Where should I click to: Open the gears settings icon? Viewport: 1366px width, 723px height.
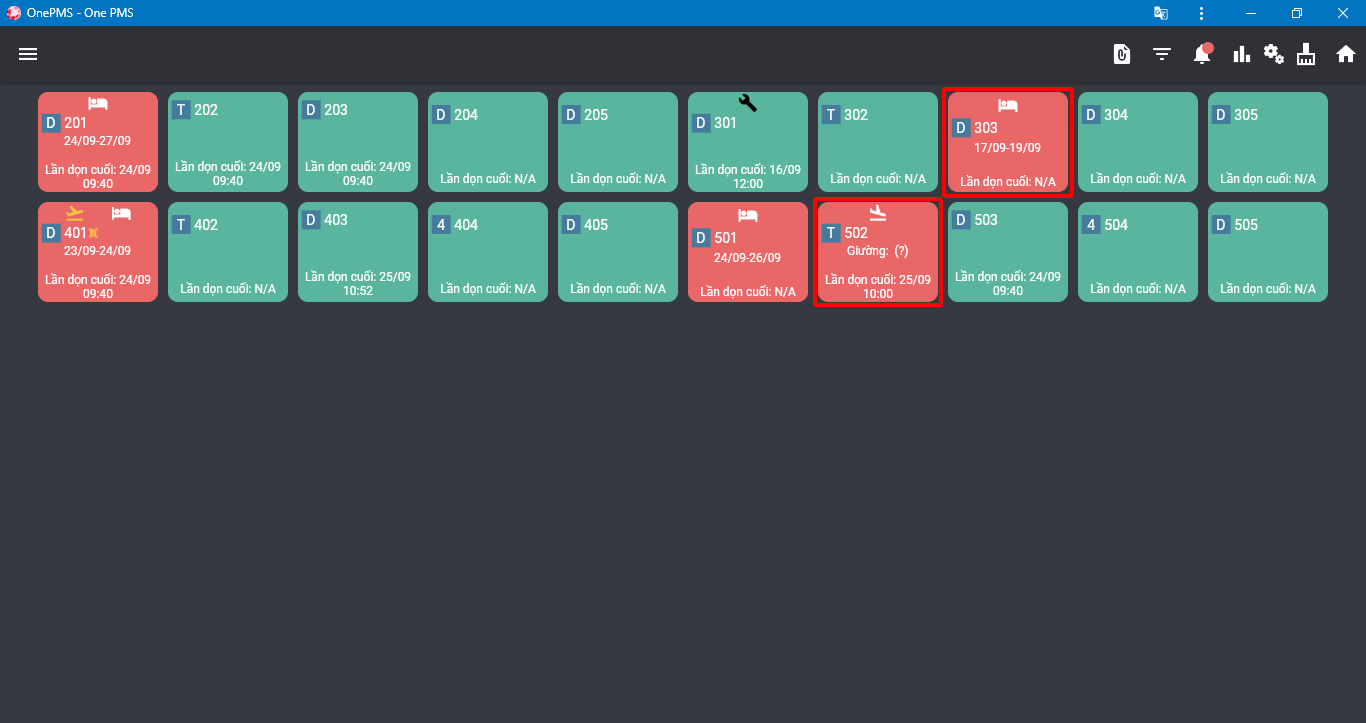pyautogui.click(x=1273, y=54)
